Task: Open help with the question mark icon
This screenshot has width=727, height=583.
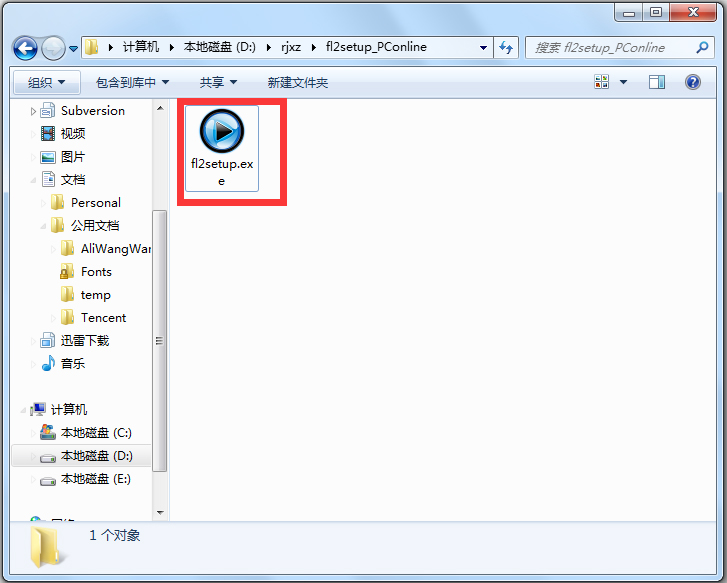Action: (693, 82)
